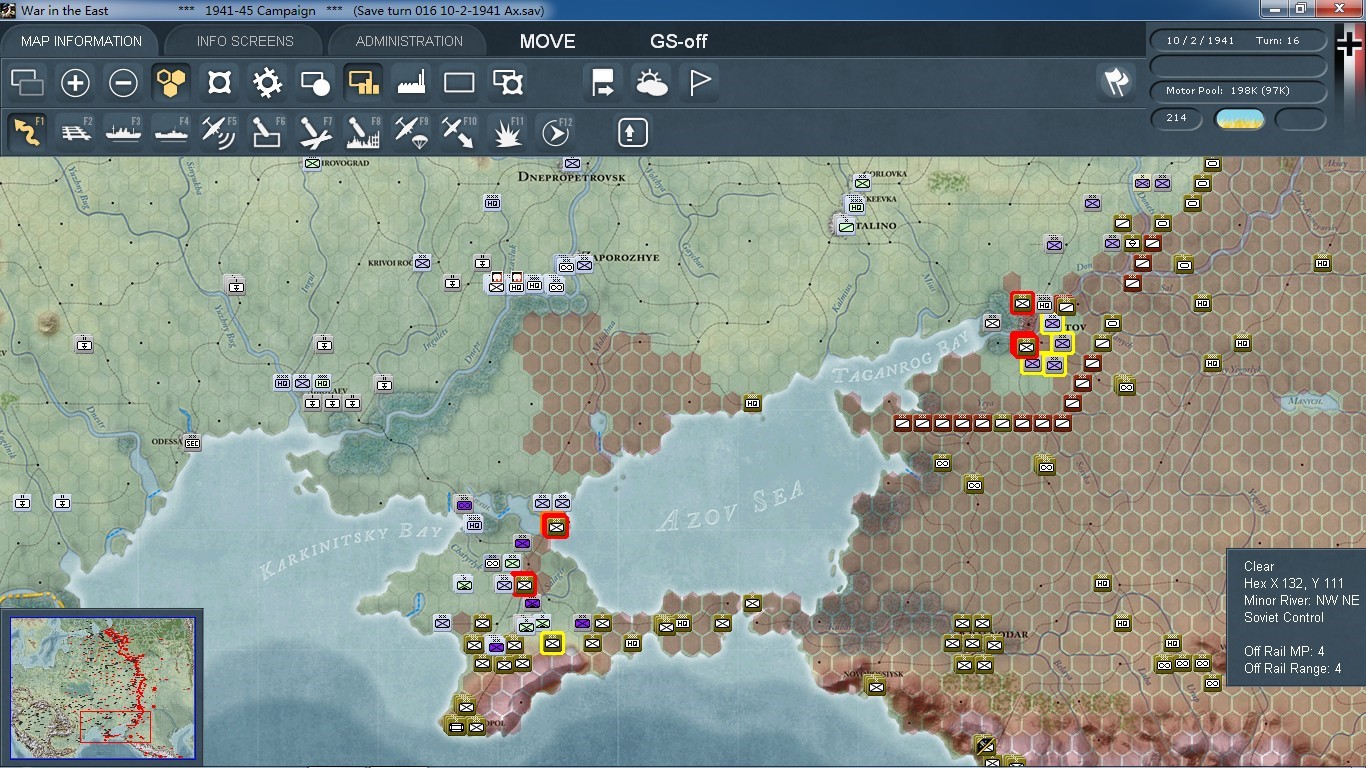This screenshot has height=768, width=1366.
Task: Click the 'Minor River: NW NE' text
Action: [x=1301, y=600]
